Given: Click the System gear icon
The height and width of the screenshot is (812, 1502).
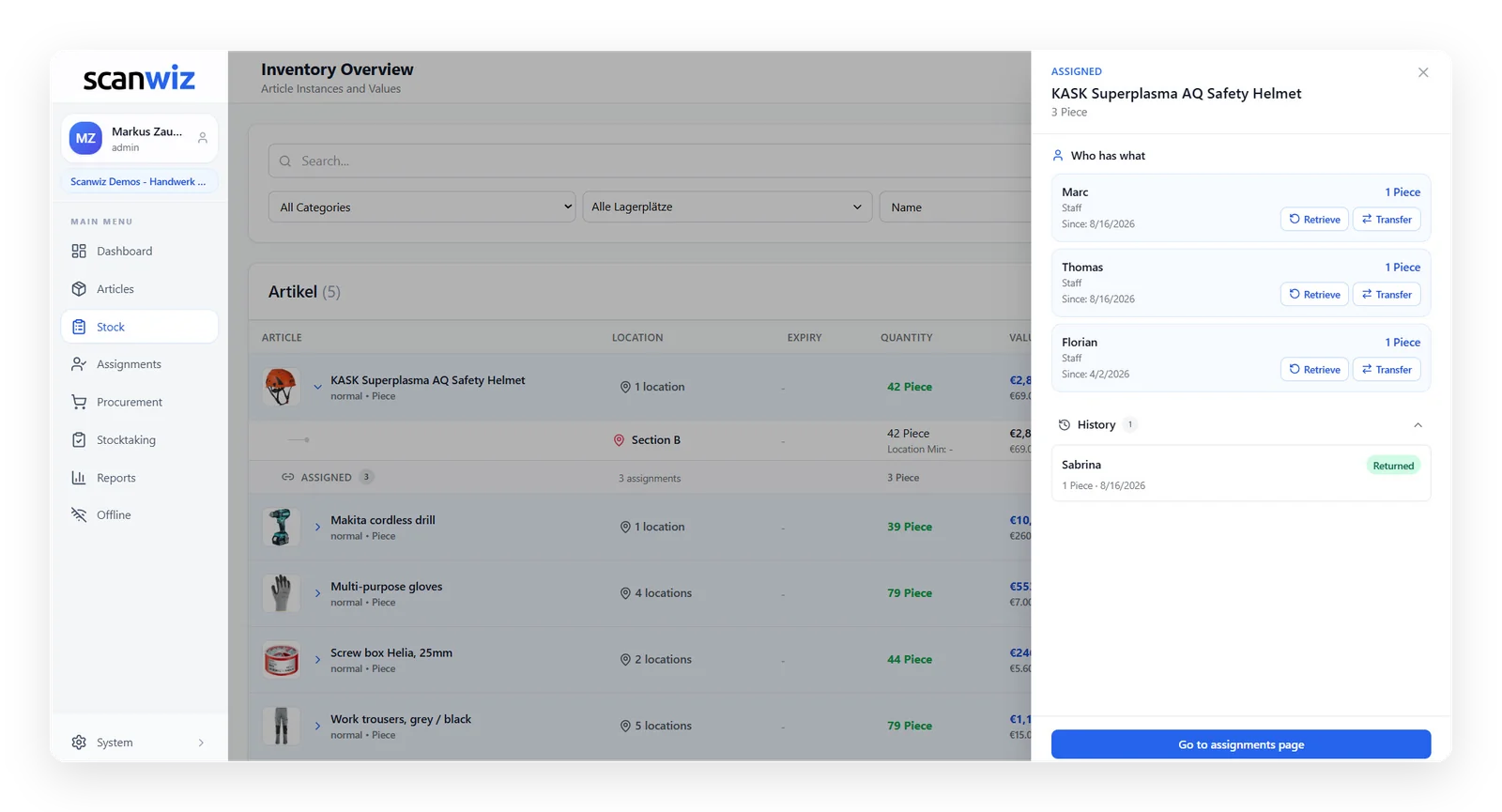Looking at the screenshot, I should click(79, 743).
